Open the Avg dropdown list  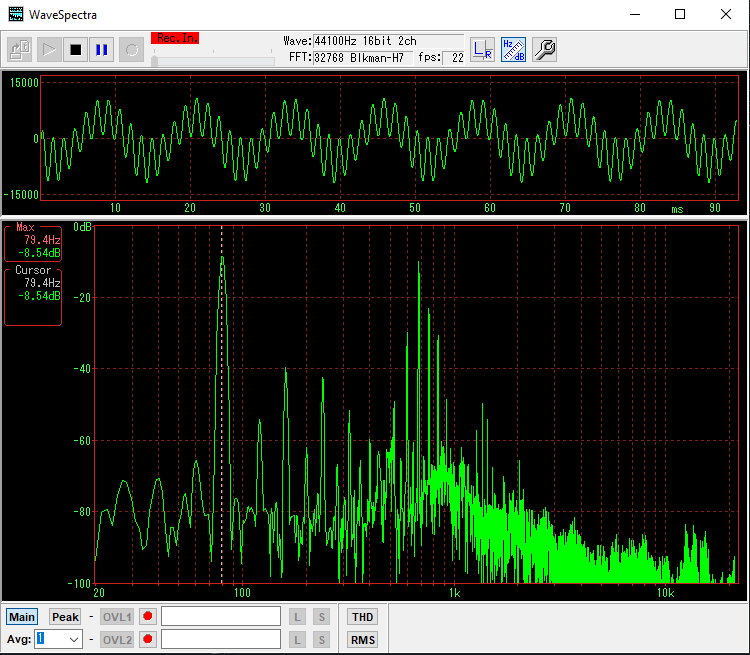click(74, 639)
